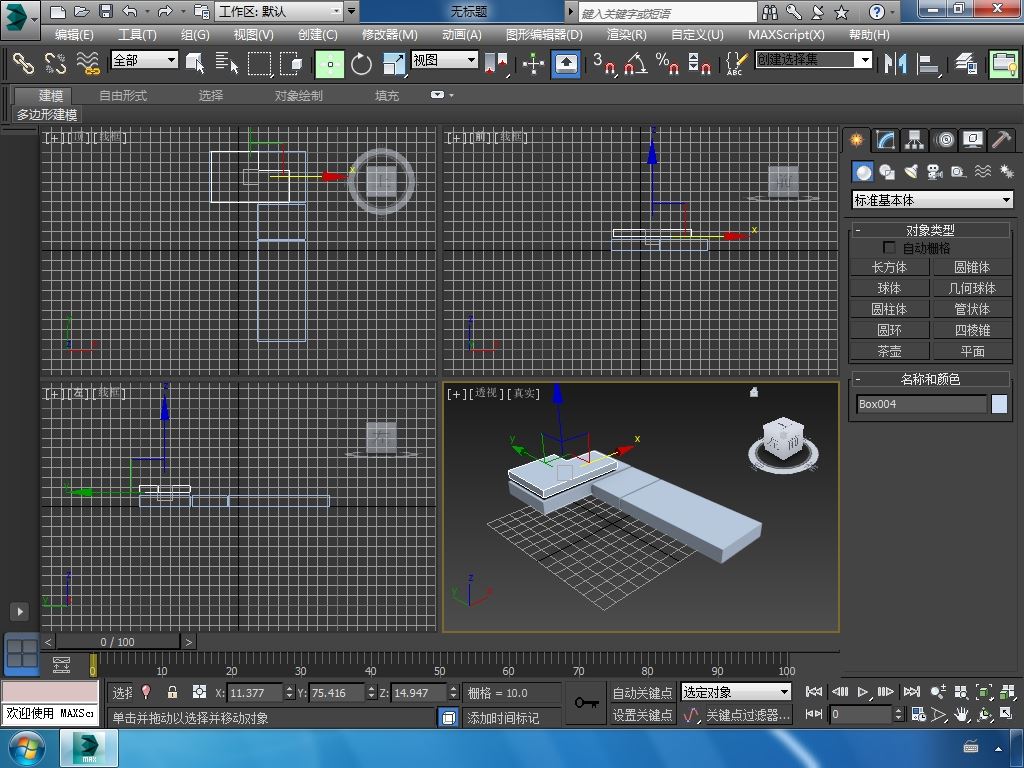Click the Box004 name input field
The height and width of the screenshot is (768, 1024).
click(x=921, y=404)
